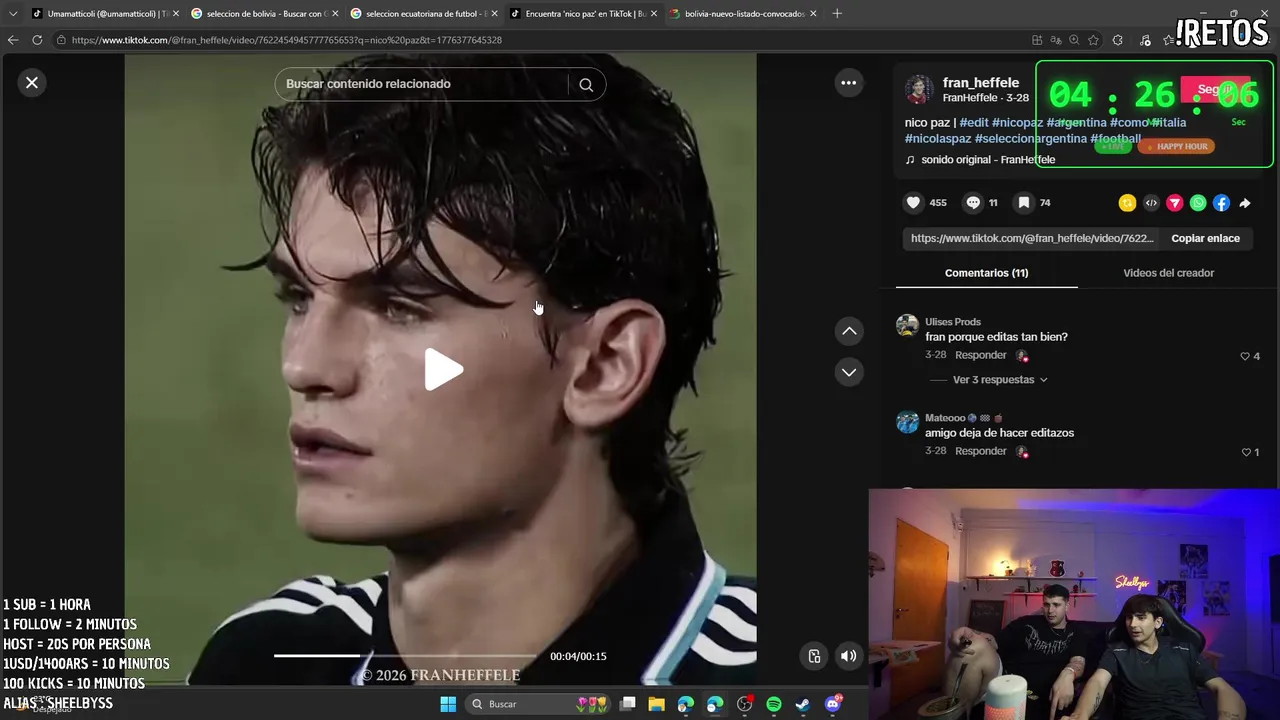Like the video with heart icon
This screenshot has height=720, width=1280.
pos(913,202)
